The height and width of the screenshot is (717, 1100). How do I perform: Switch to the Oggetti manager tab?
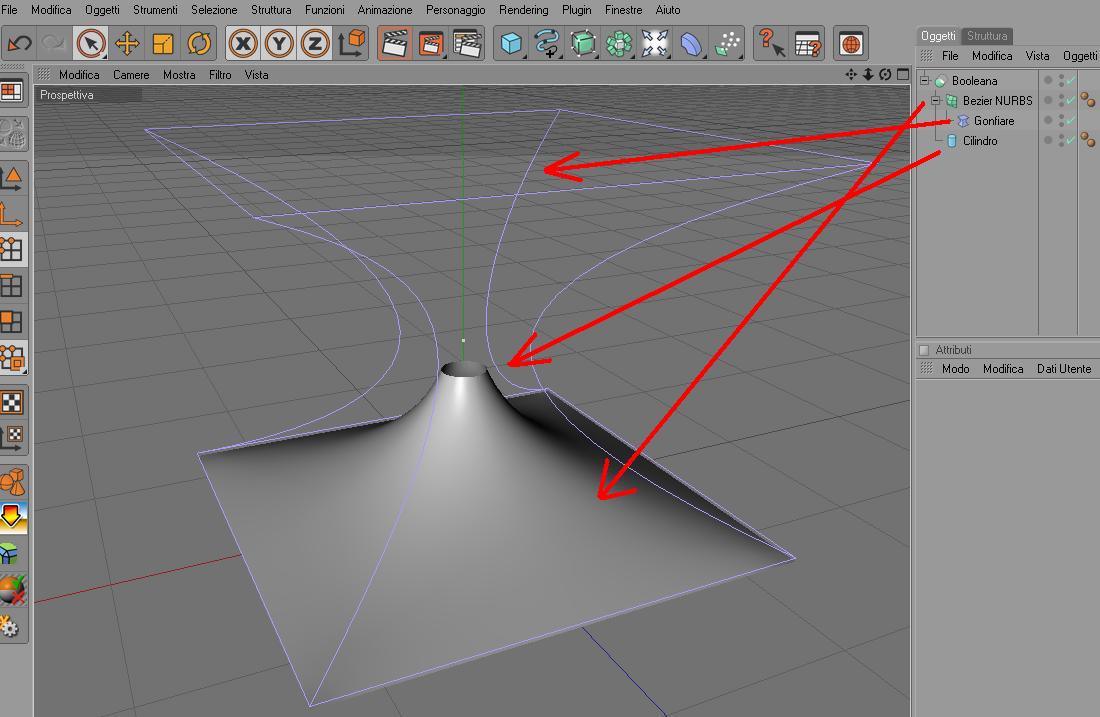(938, 36)
